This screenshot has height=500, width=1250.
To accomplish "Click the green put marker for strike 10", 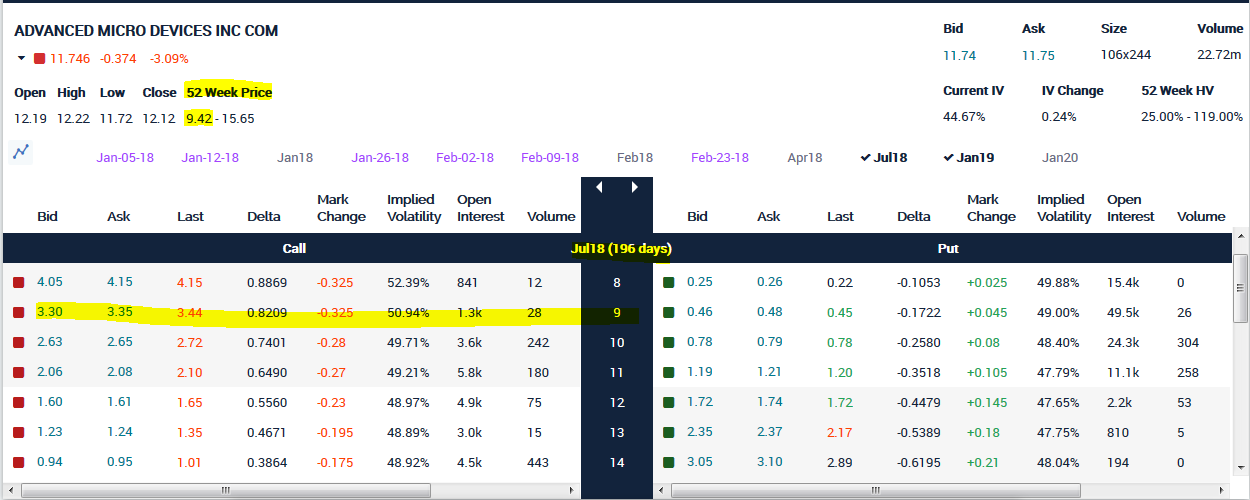I will pyautogui.click(x=669, y=343).
